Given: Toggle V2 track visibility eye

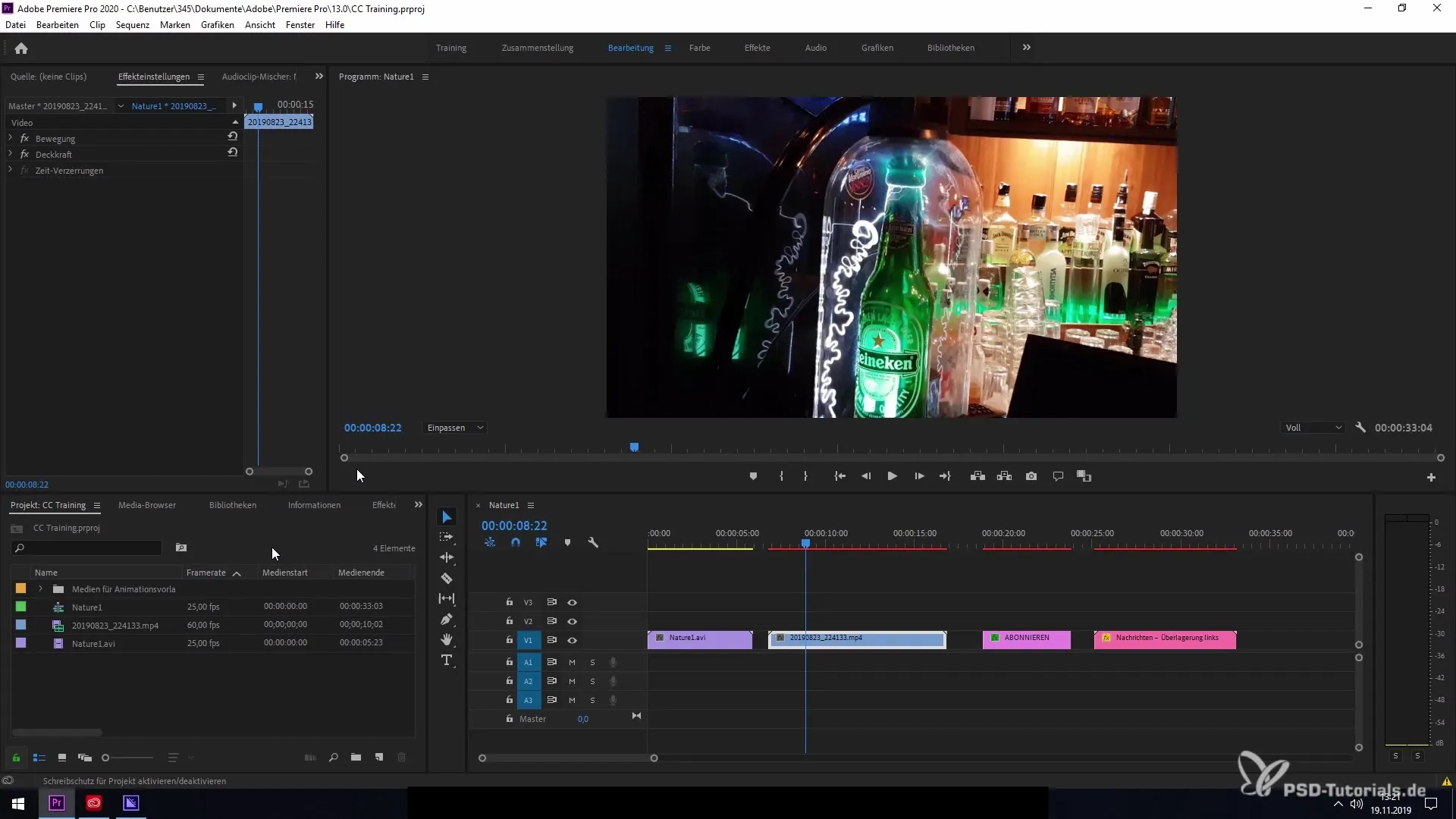Looking at the screenshot, I should 573,622.
